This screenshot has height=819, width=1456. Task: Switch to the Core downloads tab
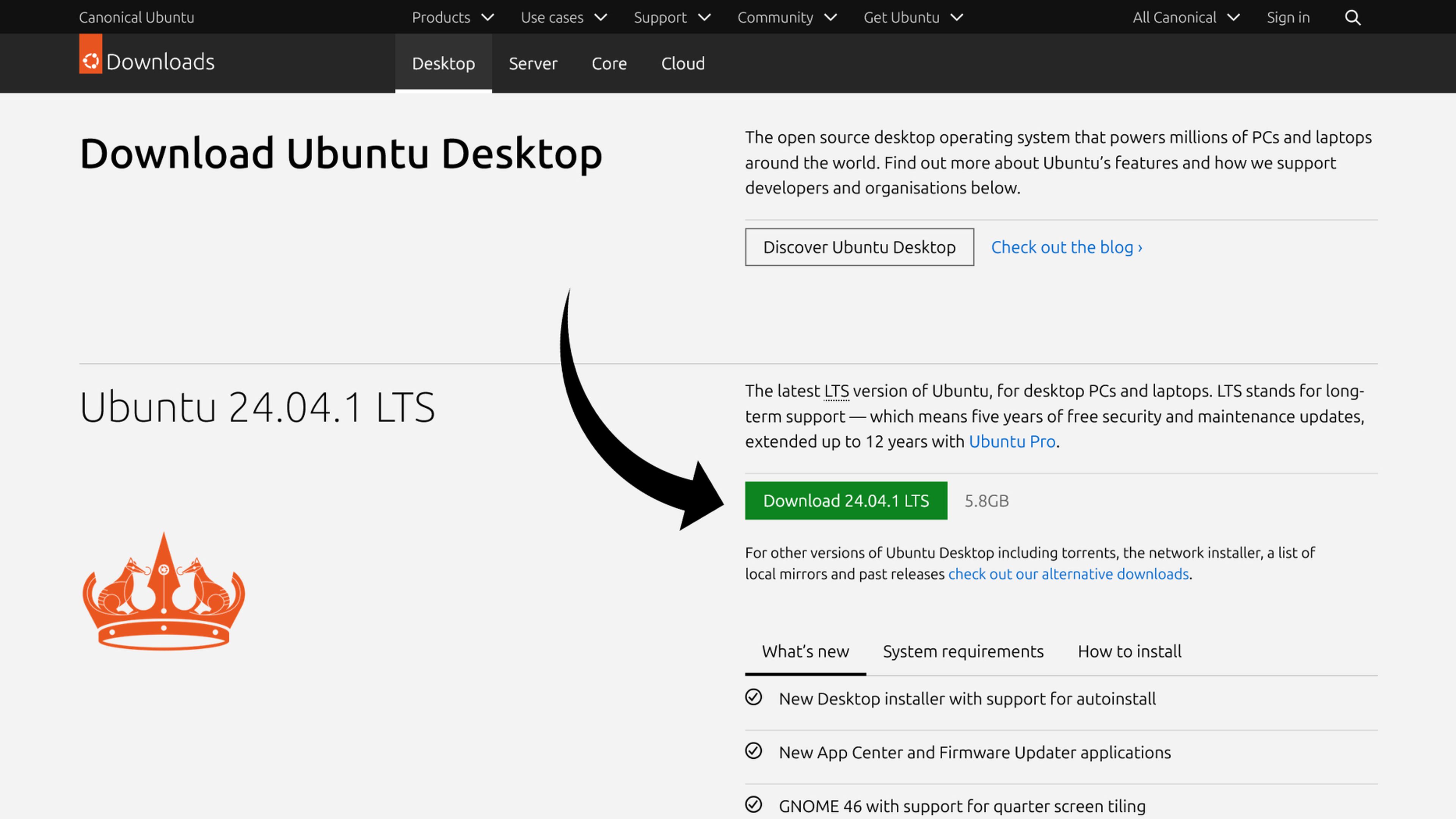click(x=609, y=63)
